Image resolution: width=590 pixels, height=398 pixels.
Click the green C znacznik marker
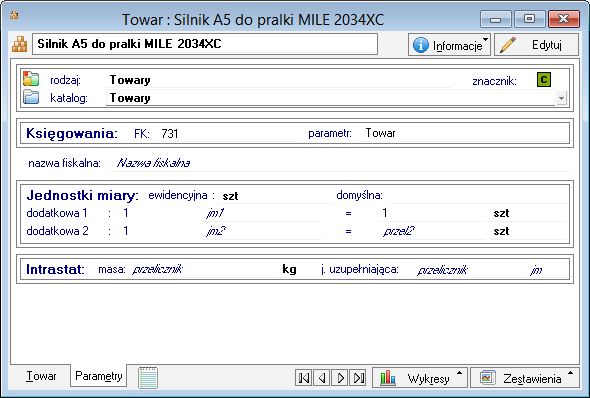pyautogui.click(x=544, y=80)
